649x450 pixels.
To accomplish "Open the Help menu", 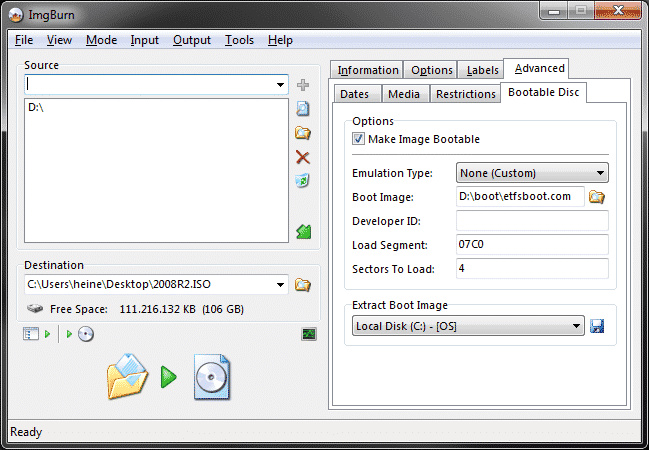I will click(280, 40).
